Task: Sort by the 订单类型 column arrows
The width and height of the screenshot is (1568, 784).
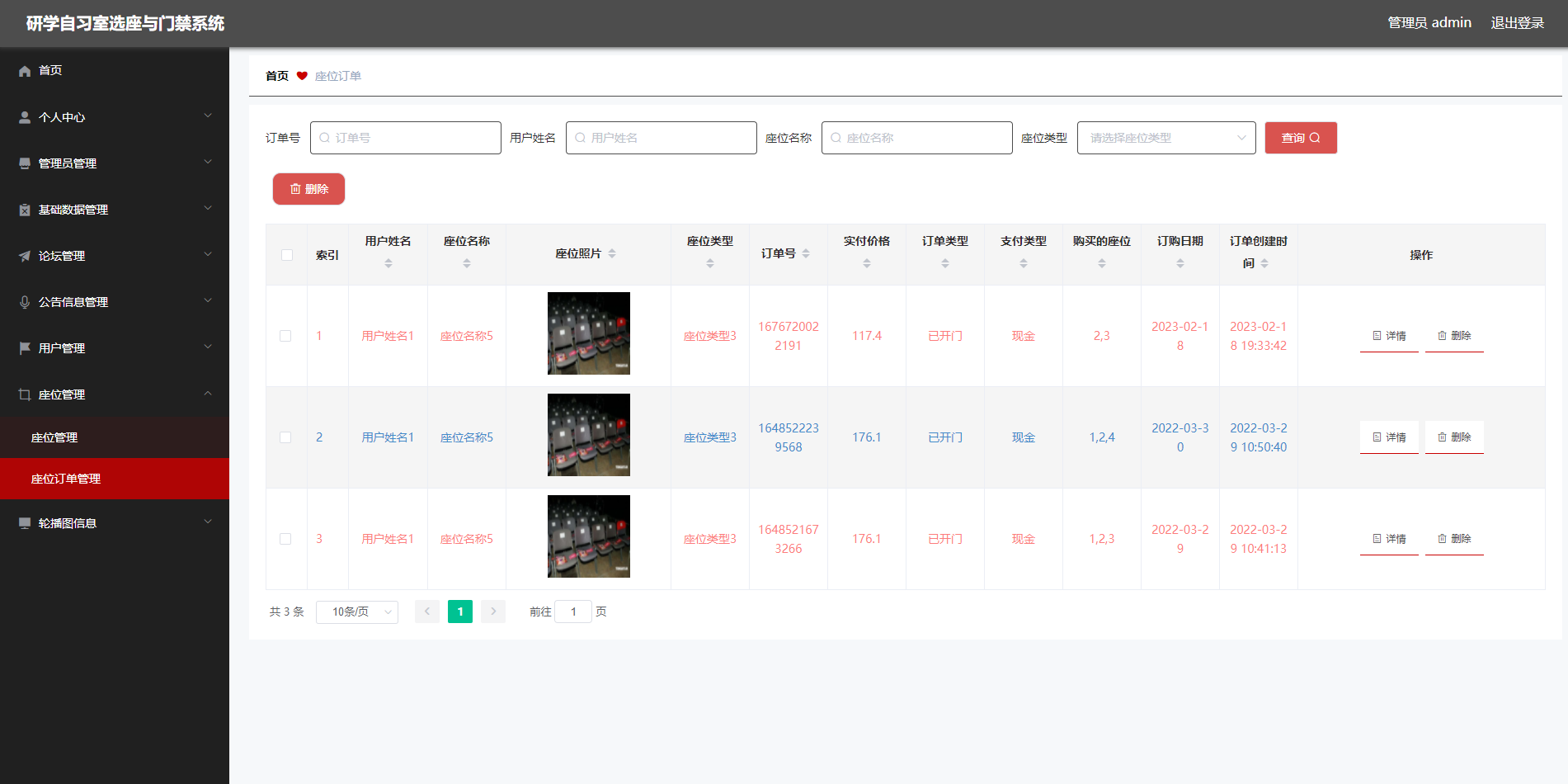Action: (945, 263)
